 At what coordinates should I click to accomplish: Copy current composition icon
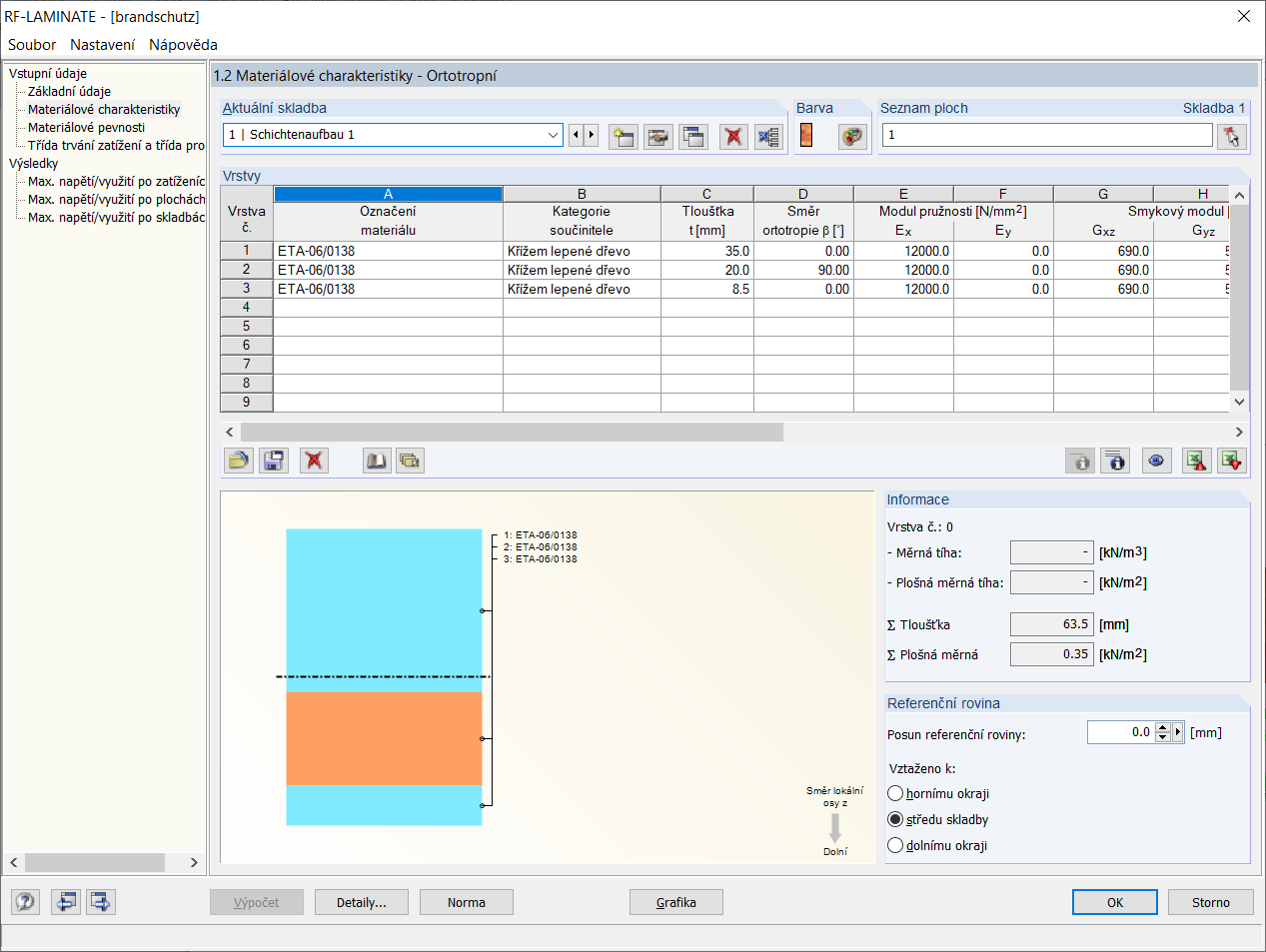(693, 136)
